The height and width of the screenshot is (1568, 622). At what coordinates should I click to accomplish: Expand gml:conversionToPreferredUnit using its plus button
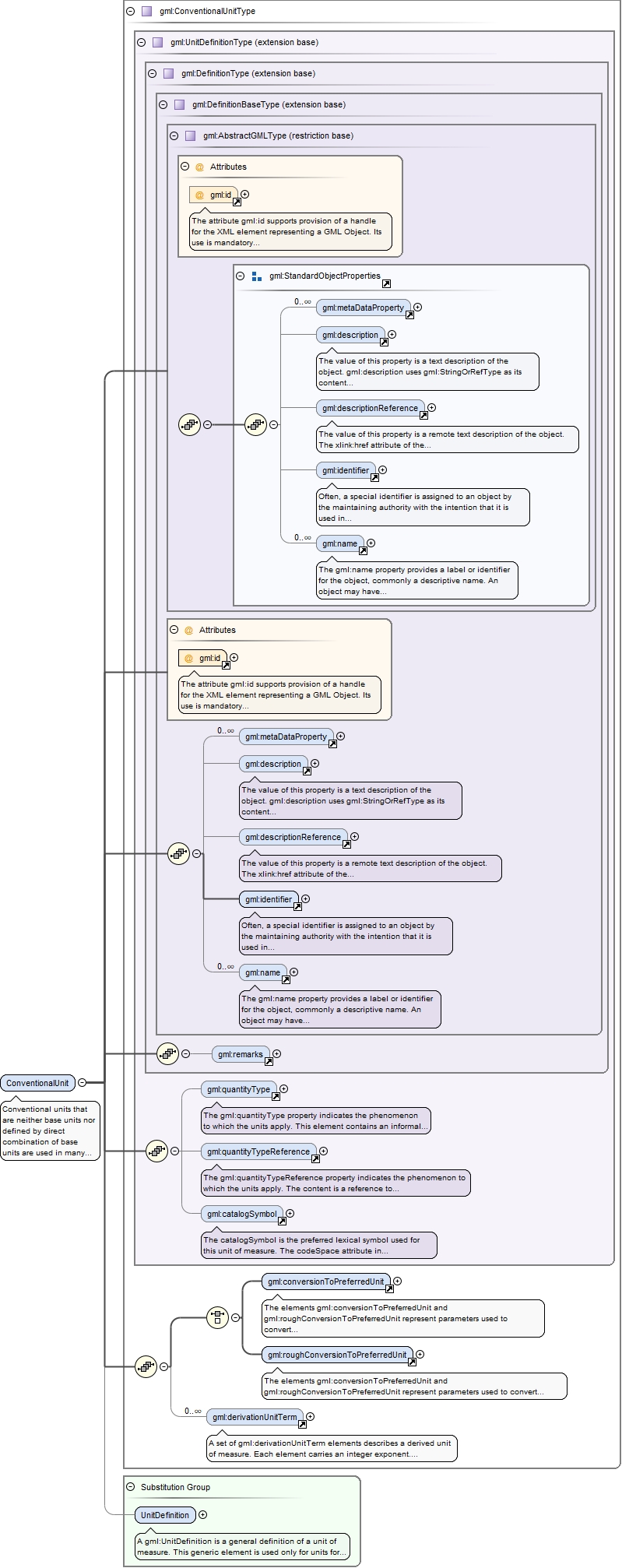click(x=397, y=1281)
